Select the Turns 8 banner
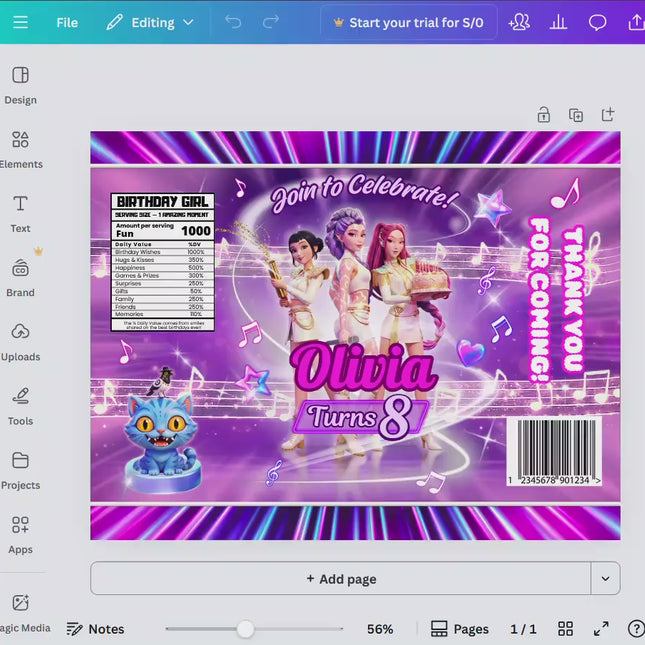This screenshot has width=645, height=645. (361, 417)
